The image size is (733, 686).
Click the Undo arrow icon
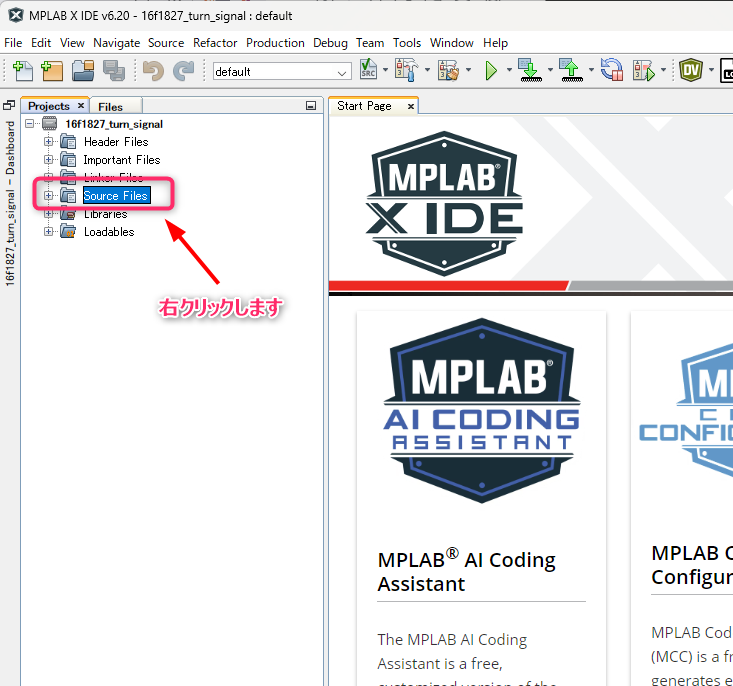point(153,71)
